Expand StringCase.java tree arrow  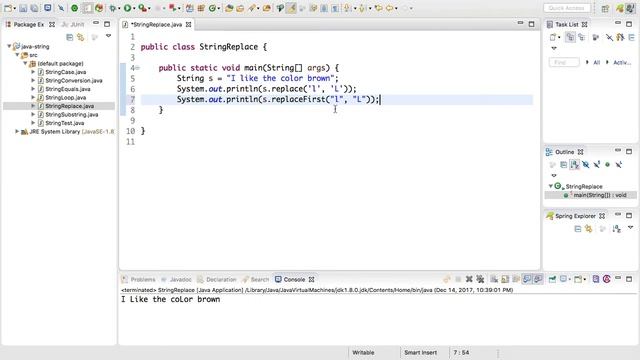[x=33, y=72]
